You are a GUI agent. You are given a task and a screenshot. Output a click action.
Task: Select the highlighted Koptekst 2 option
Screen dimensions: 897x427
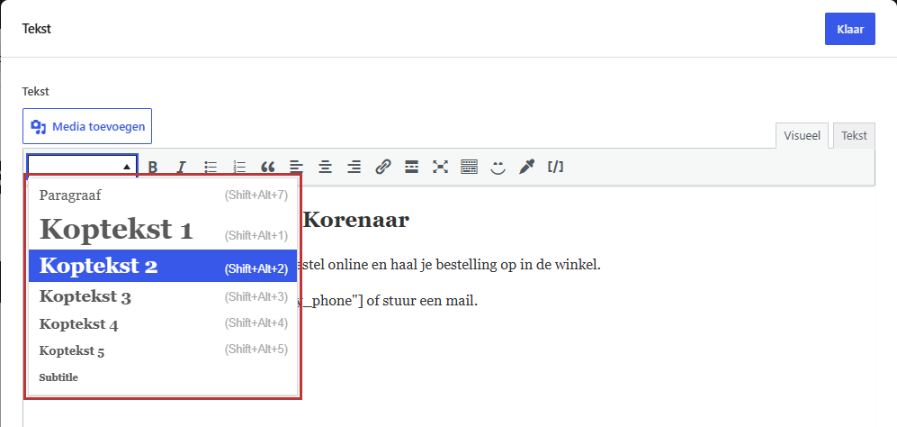(x=163, y=266)
